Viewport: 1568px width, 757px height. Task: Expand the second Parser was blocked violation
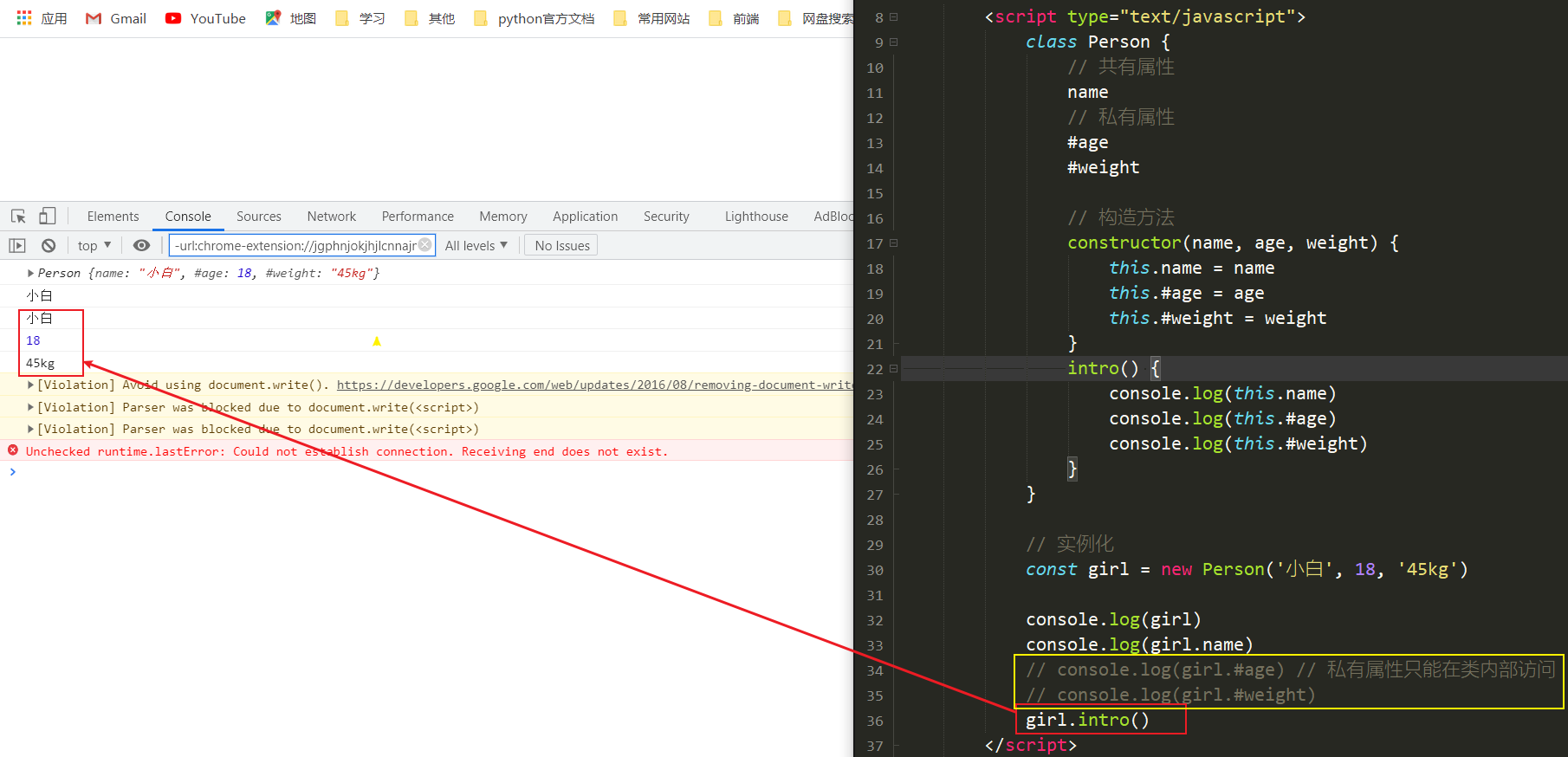point(31,429)
